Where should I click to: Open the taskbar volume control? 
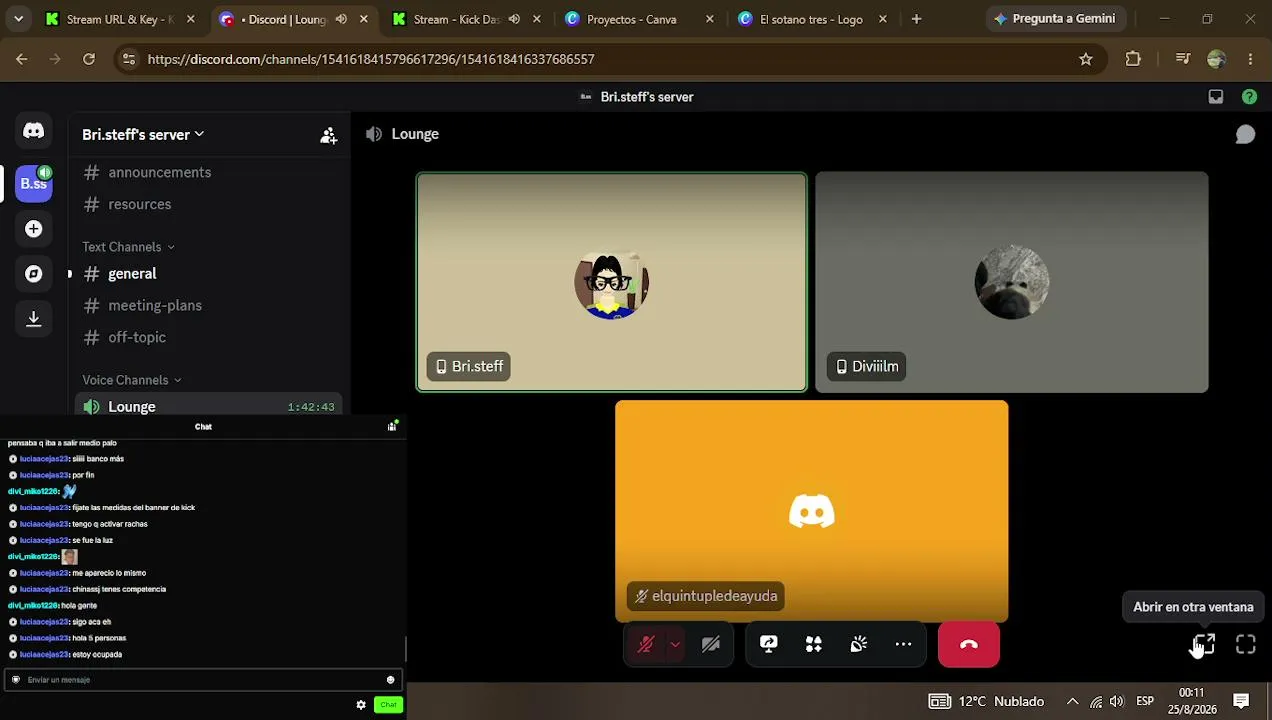[x=1117, y=701]
